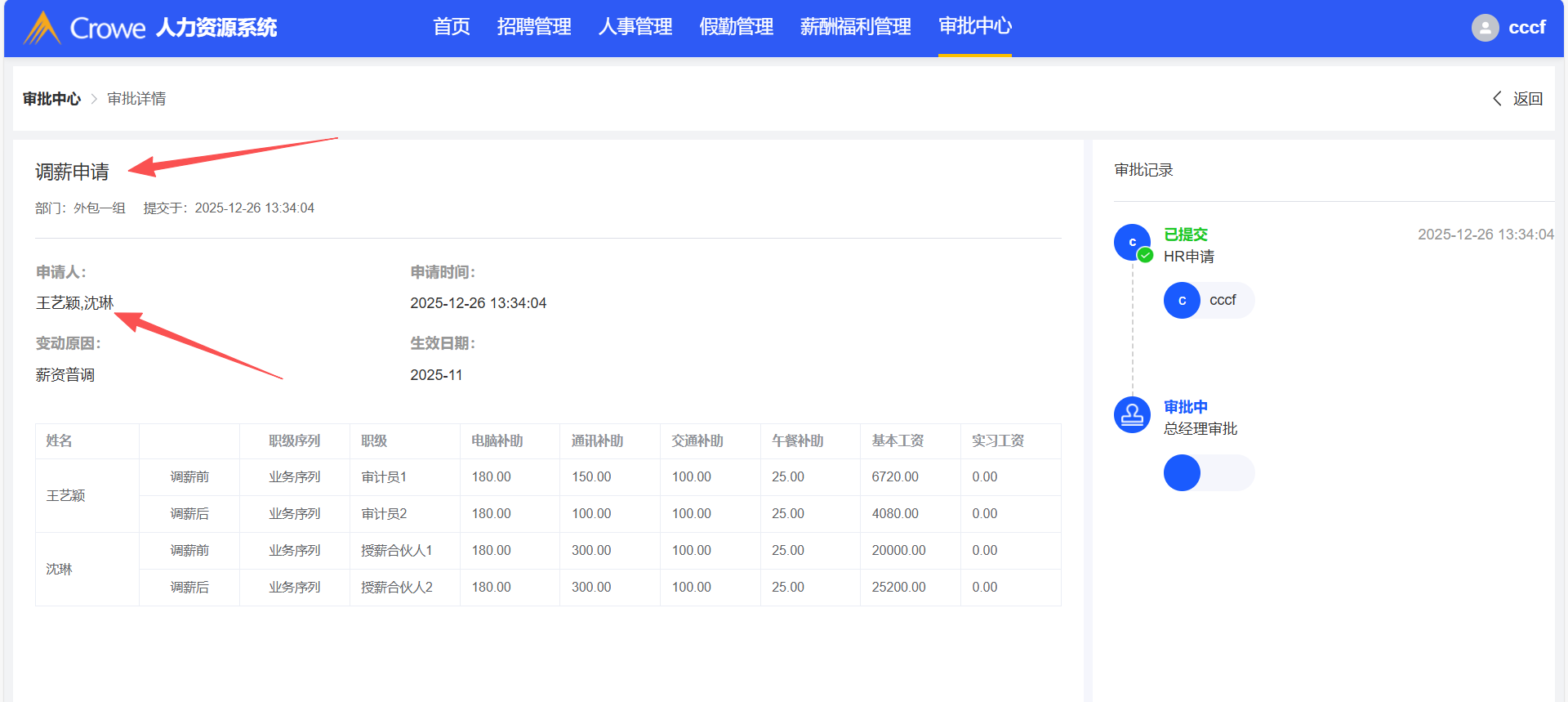Open the 首页 menu

[x=451, y=27]
